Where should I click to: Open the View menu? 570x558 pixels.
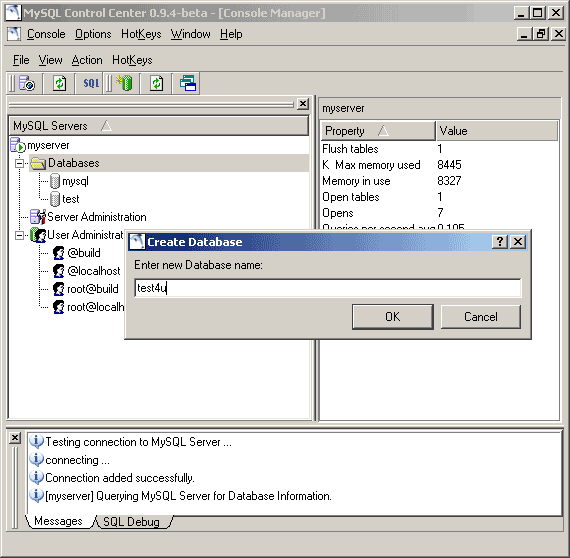tap(51, 60)
